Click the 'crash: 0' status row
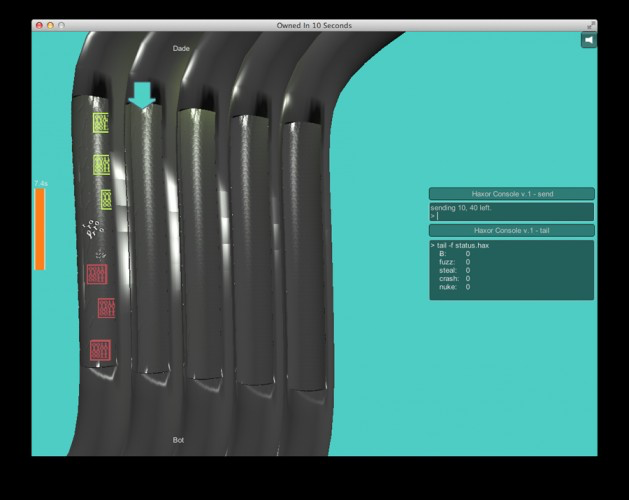629x500 pixels. pos(455,278)
